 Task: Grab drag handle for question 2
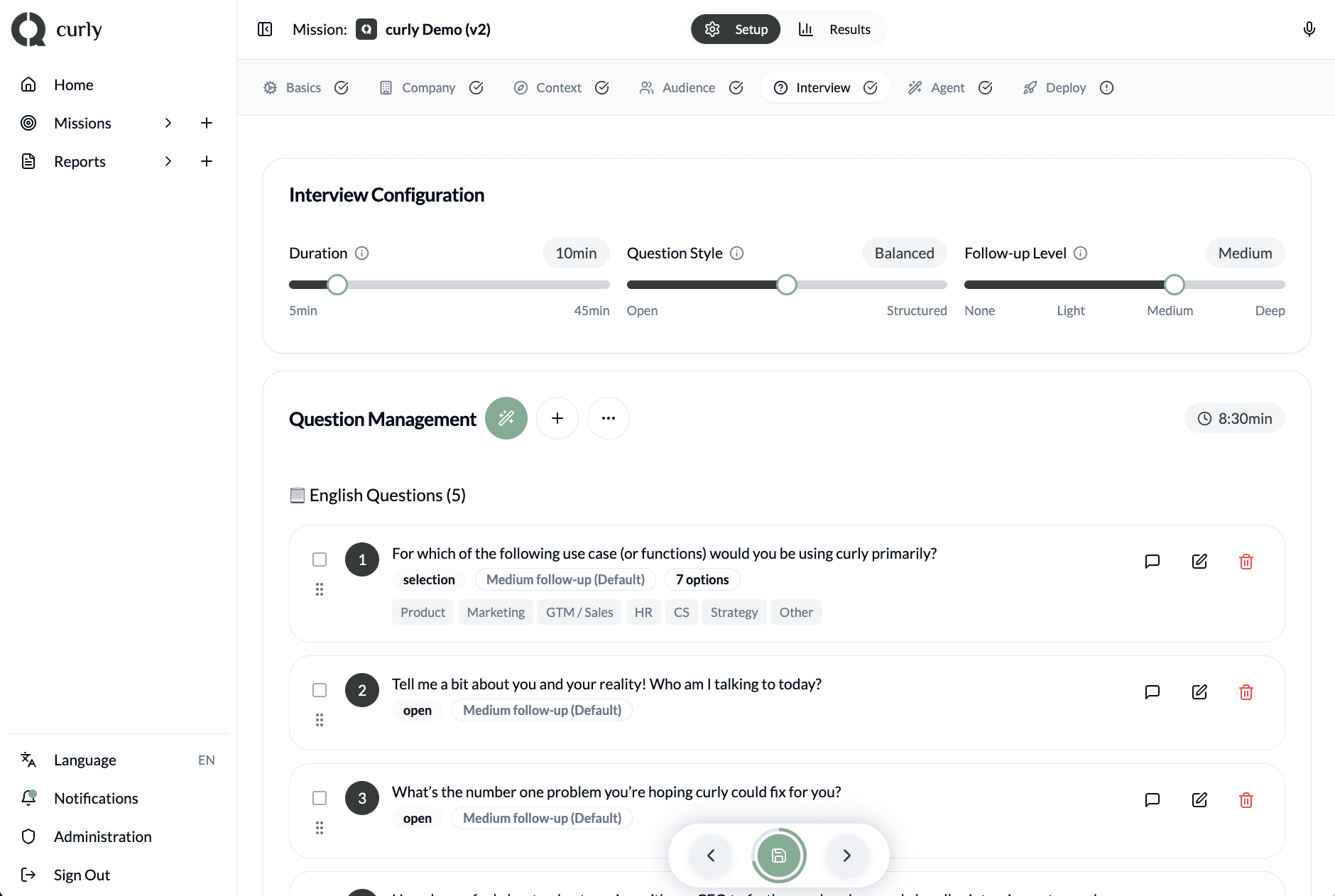click(x=320, y=720)
